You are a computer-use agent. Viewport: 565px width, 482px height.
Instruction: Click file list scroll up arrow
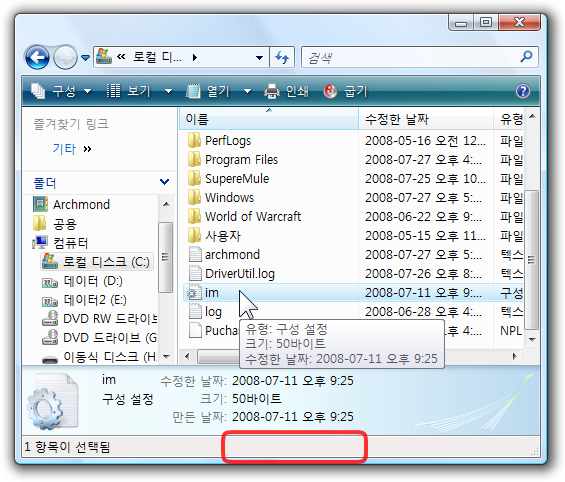pos(532,116)
